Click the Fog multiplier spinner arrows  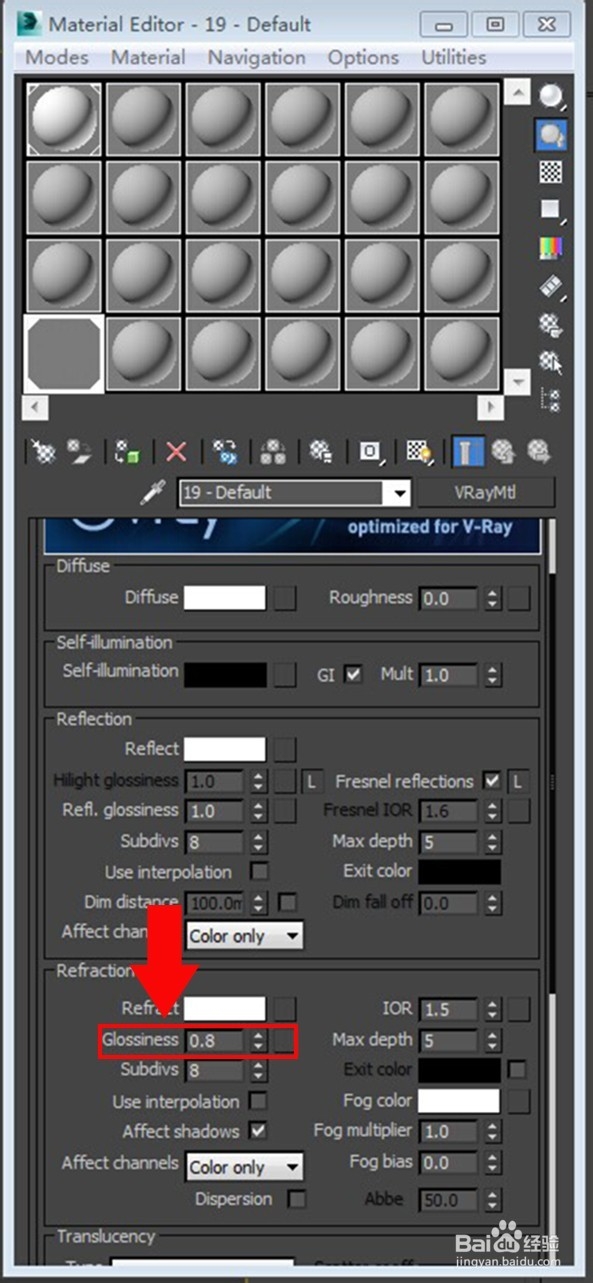point(492,1132)
